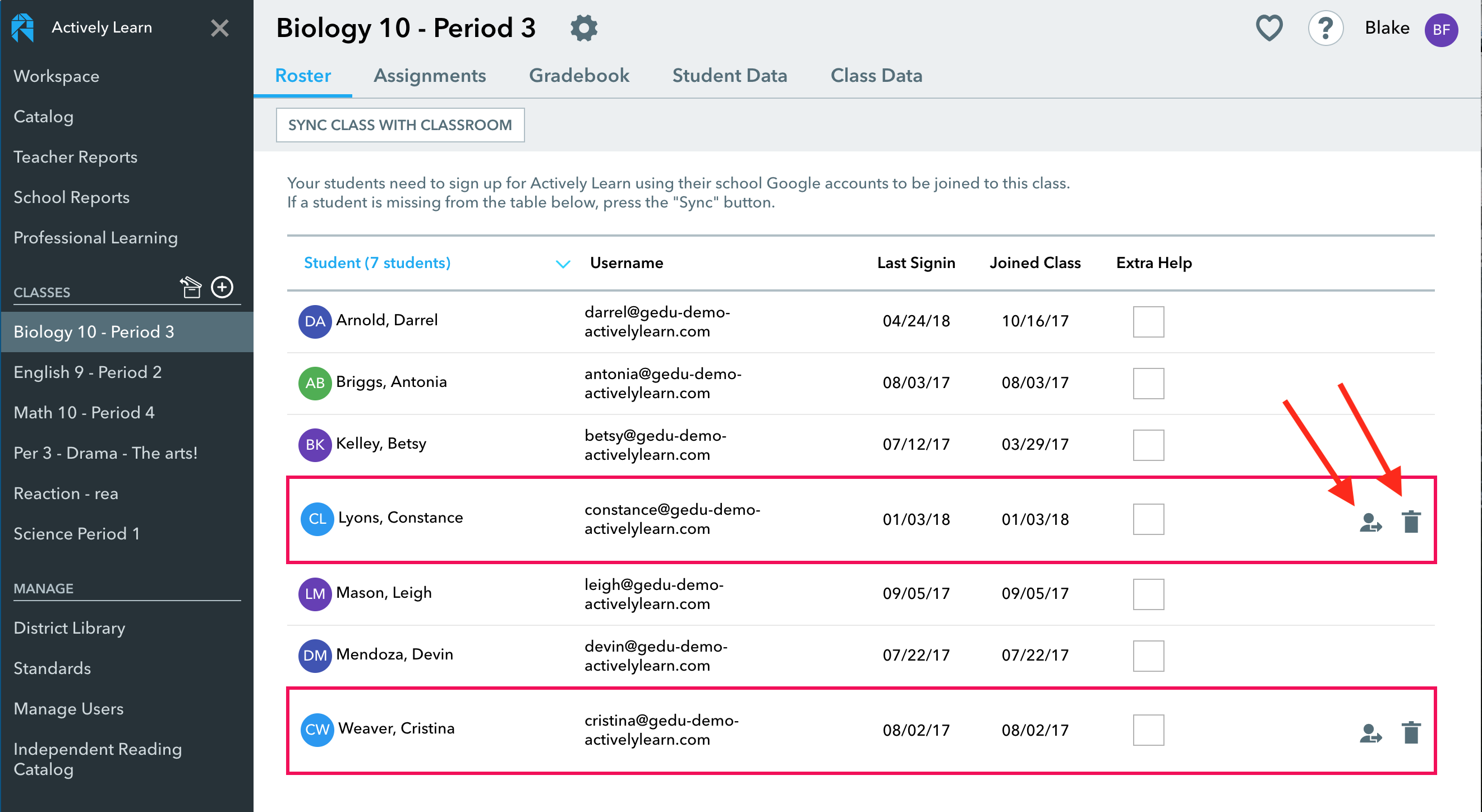This screenshot has width=1482, height=812.
Task: Click Sync Class With Classroom button
Action: point(400,125)
